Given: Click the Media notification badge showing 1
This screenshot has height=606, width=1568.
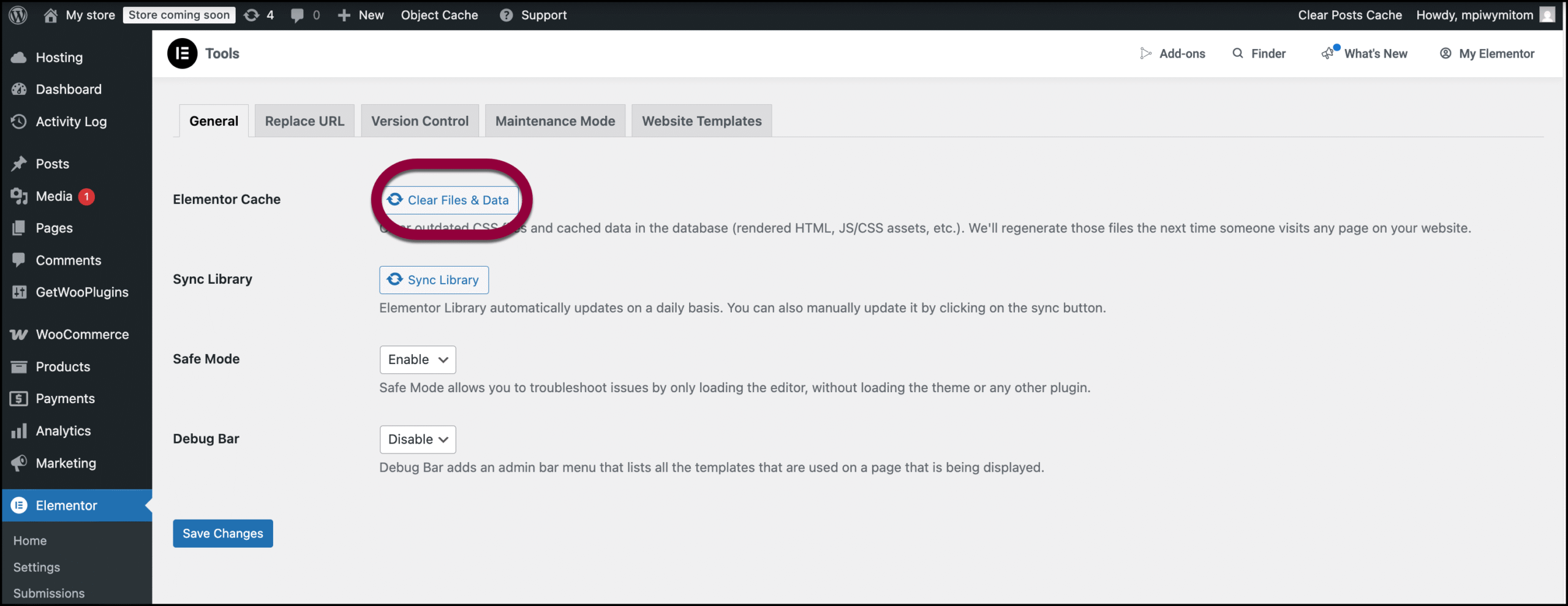Looking at the screenshot, I should (86, 197).
